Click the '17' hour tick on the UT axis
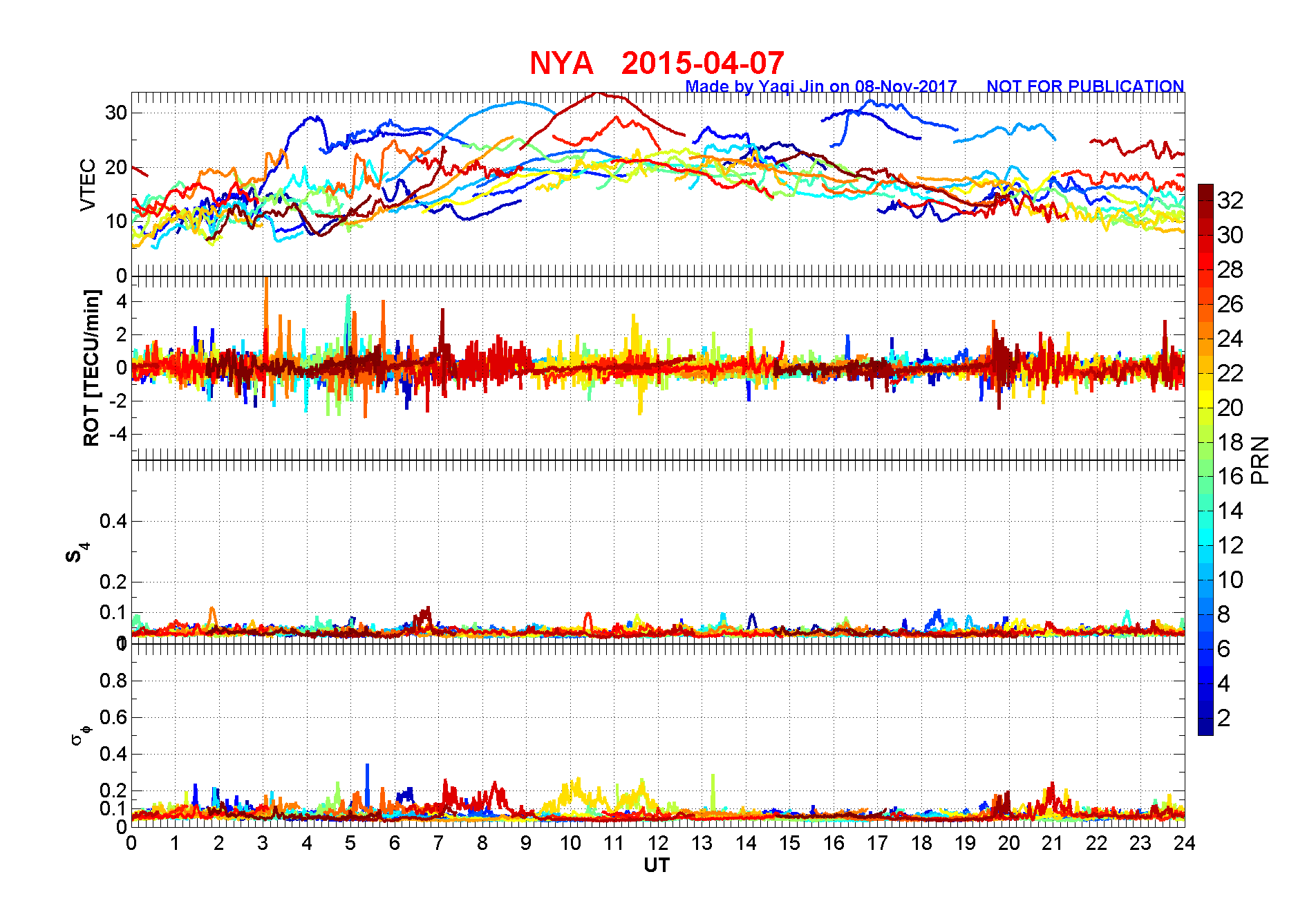The image size is (1316, 919). pos(877,843)
